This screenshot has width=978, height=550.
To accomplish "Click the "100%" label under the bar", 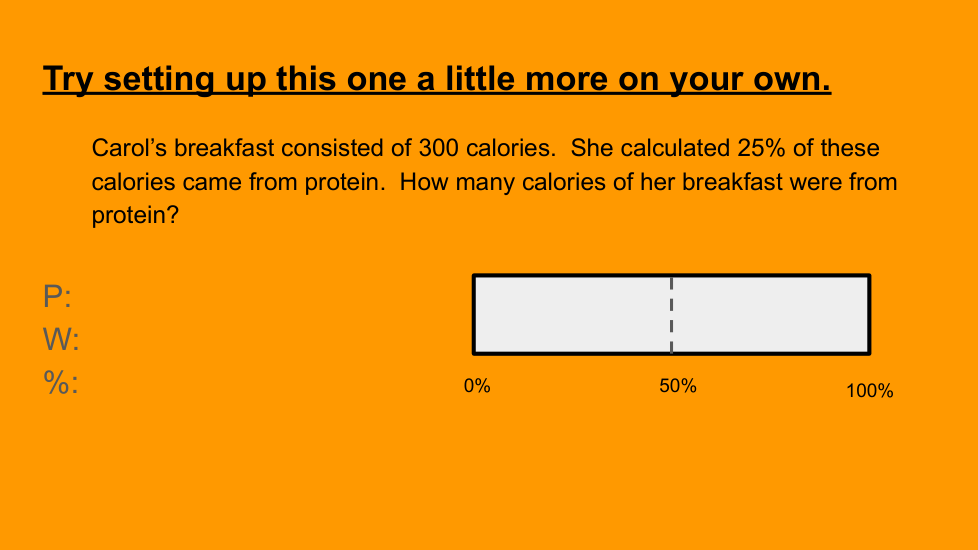I will point(870,391).
